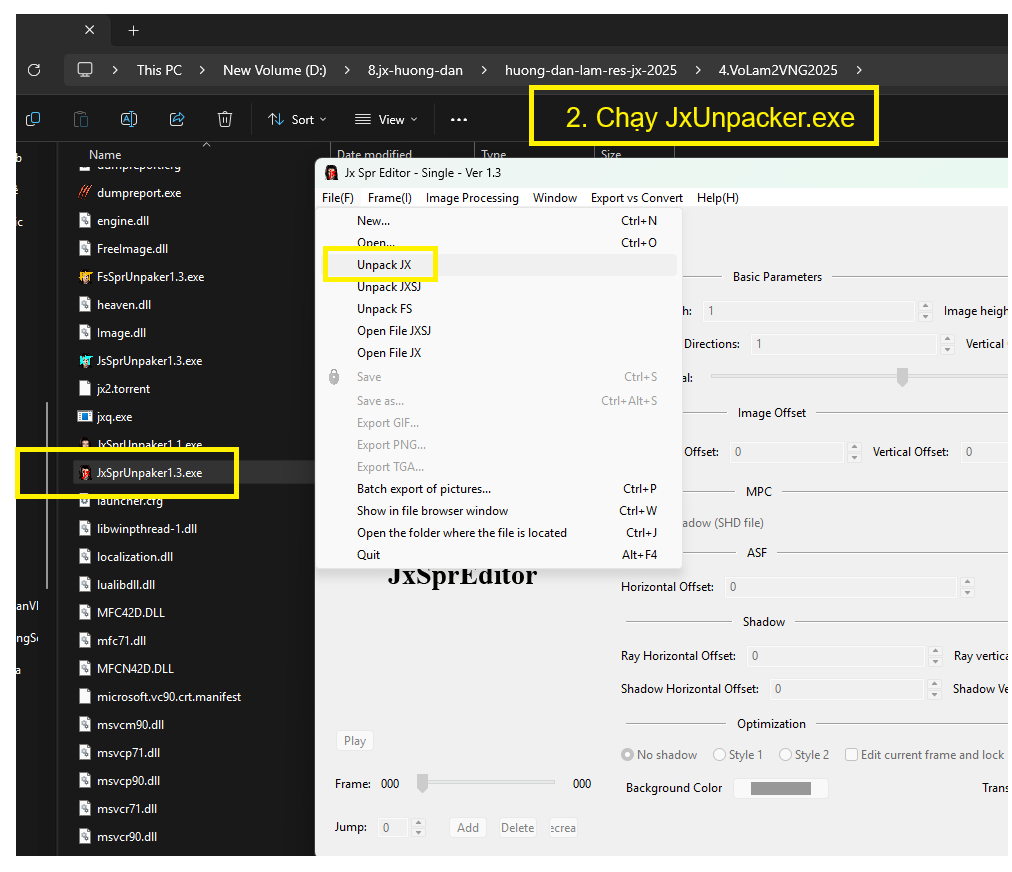Enable the Edit current frame and lock checkbox
Screen dimensions: 1012x872
[x=852, y=755]
